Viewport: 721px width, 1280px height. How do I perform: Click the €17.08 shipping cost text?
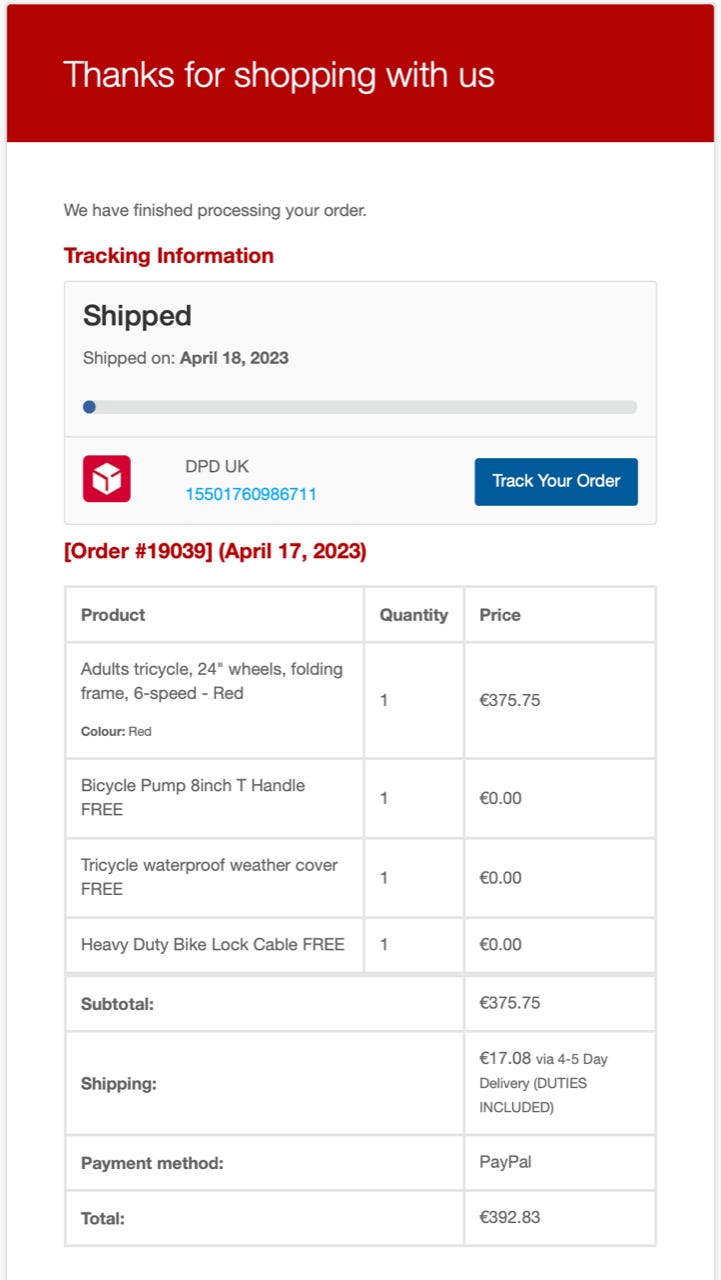(x=505, y=1058)
